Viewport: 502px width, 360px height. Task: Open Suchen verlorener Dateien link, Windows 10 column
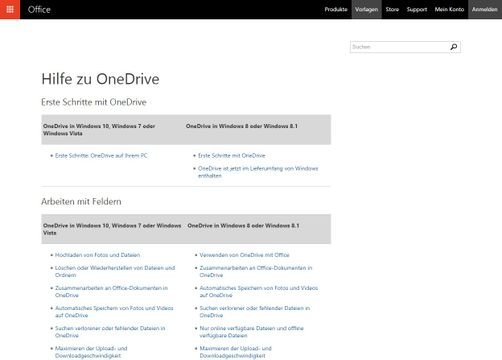pyautogui.click(x=110, y=332)
